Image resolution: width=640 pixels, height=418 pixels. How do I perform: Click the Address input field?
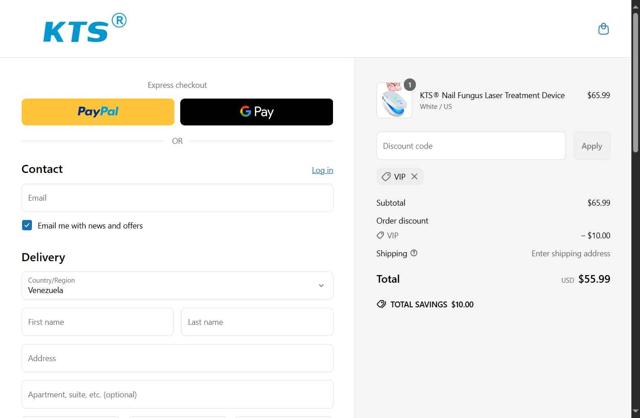(x=177, y=358)
